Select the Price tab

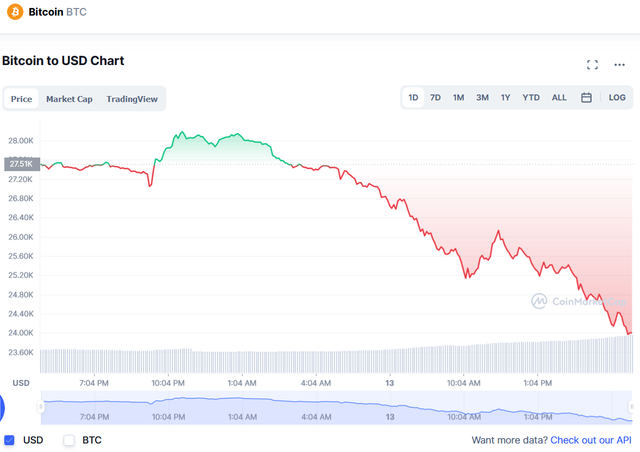tap(21, 99)
